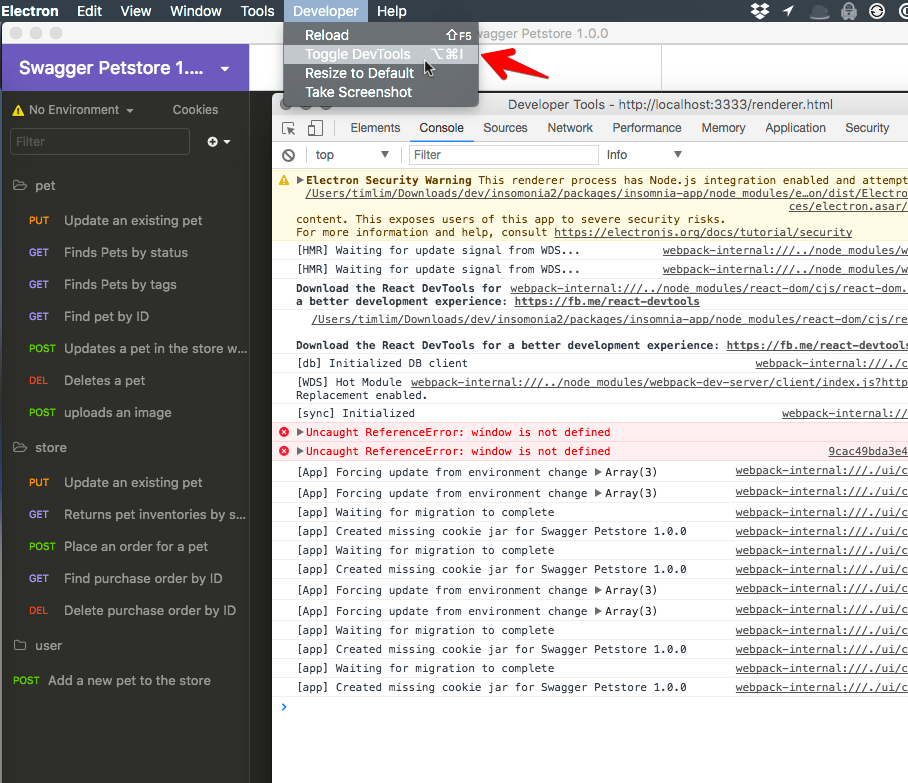
Task: Open the Tools menu
Action: pos(257,11)
